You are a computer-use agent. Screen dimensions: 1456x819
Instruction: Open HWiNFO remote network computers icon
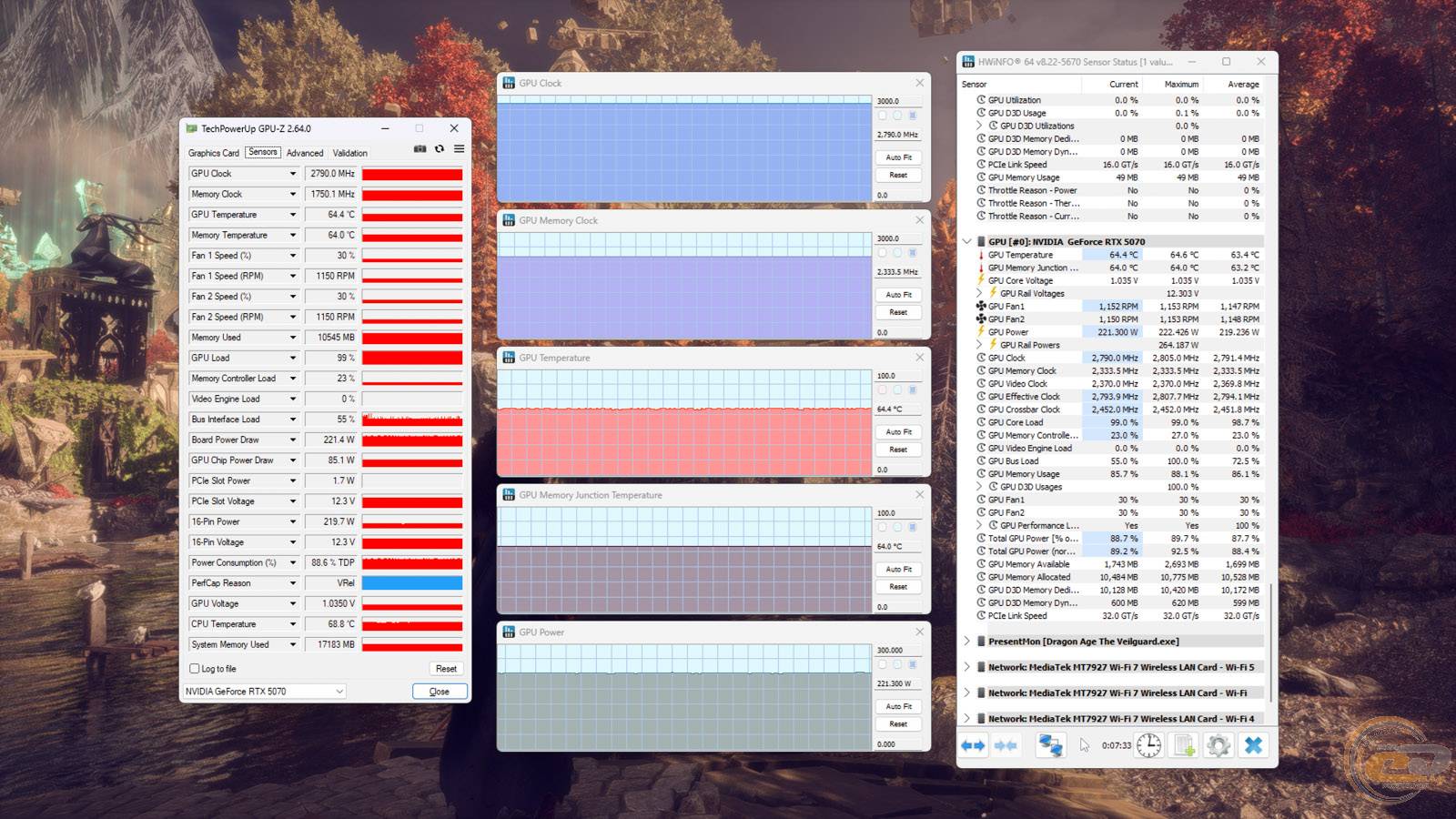(1051, 745)
